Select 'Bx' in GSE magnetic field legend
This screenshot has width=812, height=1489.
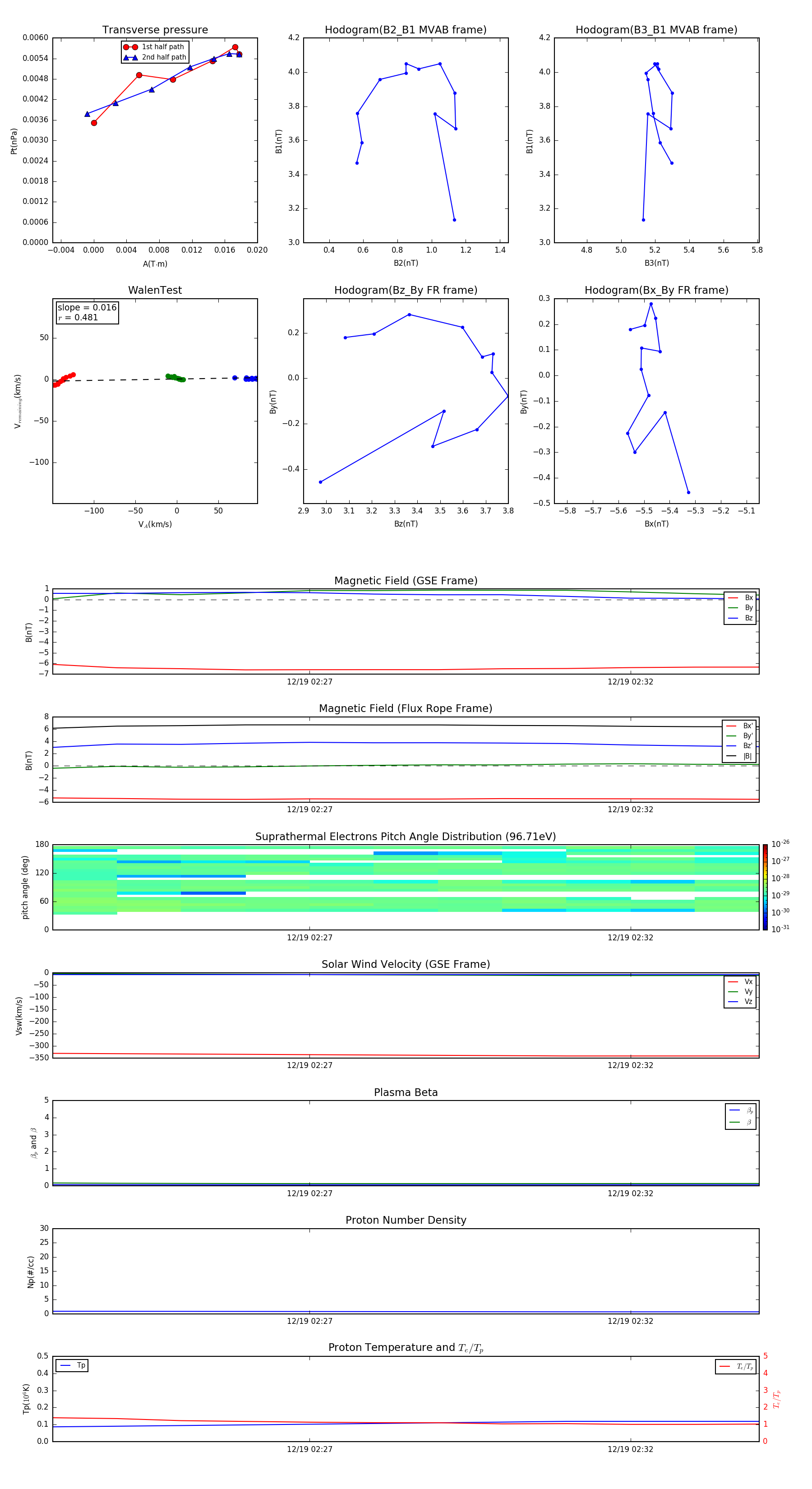(x=740, y=598)
